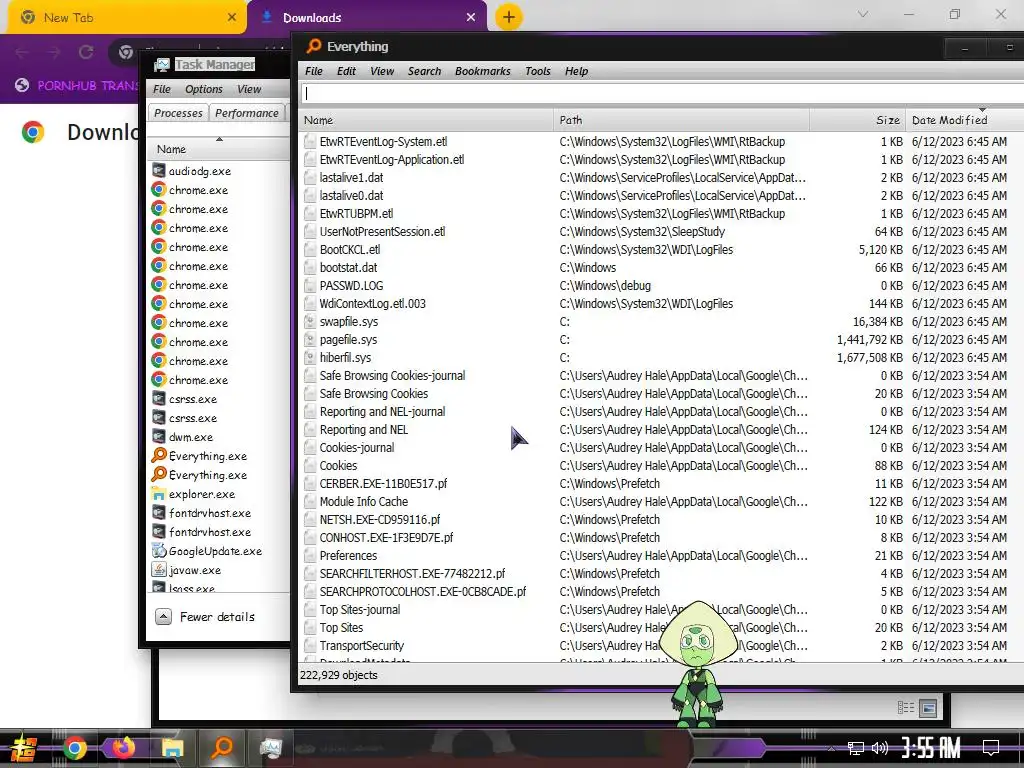Image resolution: width=1024 pixels, height=768 pixels.
Task: Select javaw.exe process icon
Action: coord(159,569)
